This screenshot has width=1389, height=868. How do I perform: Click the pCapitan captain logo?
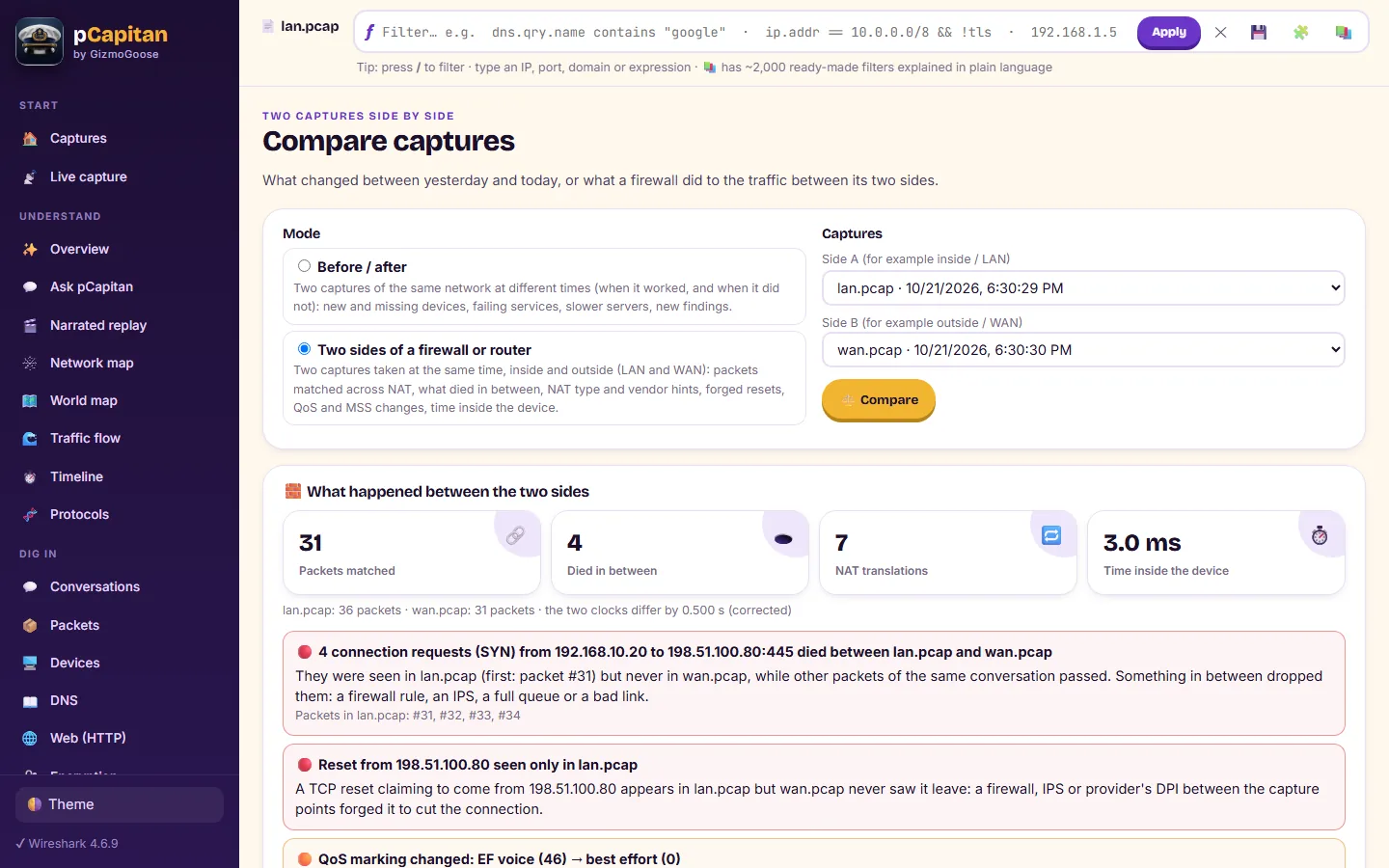coord(40,41)
